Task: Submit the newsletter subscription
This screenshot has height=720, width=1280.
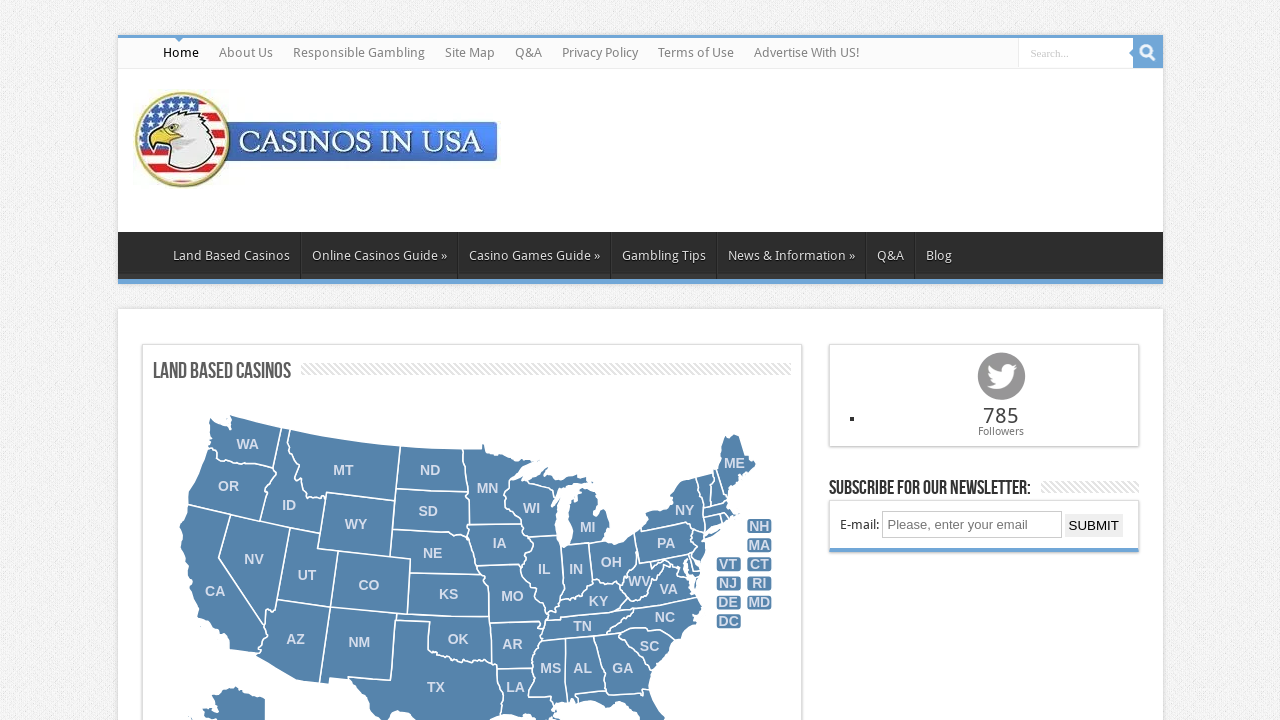Action: click(1094, 525)
